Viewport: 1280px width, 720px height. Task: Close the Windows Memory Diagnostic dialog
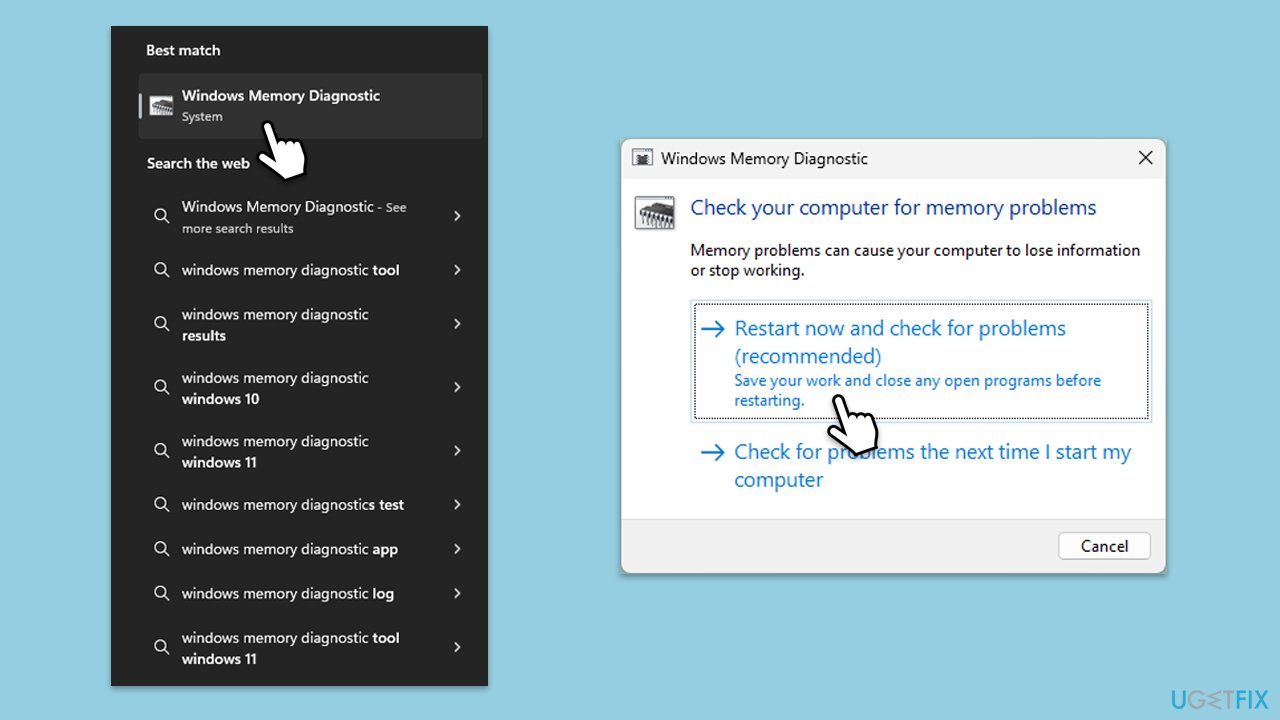[1146, 158]
